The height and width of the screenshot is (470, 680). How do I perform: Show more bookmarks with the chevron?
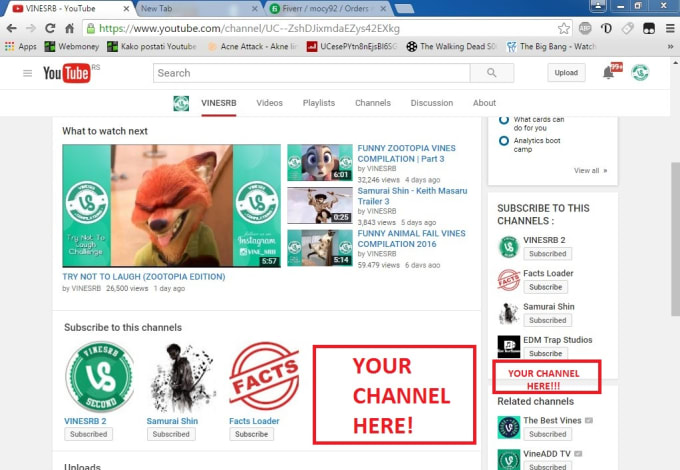[670, 46]
